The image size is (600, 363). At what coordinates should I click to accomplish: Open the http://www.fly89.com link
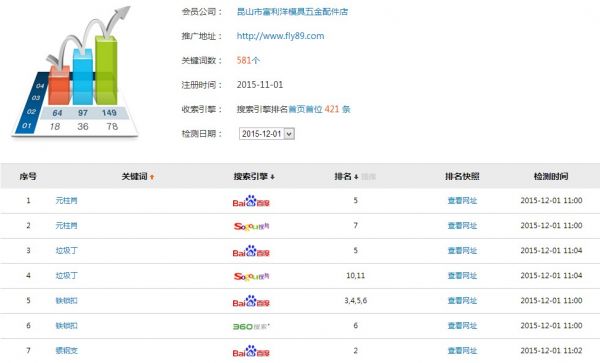(x=280, y=36)
